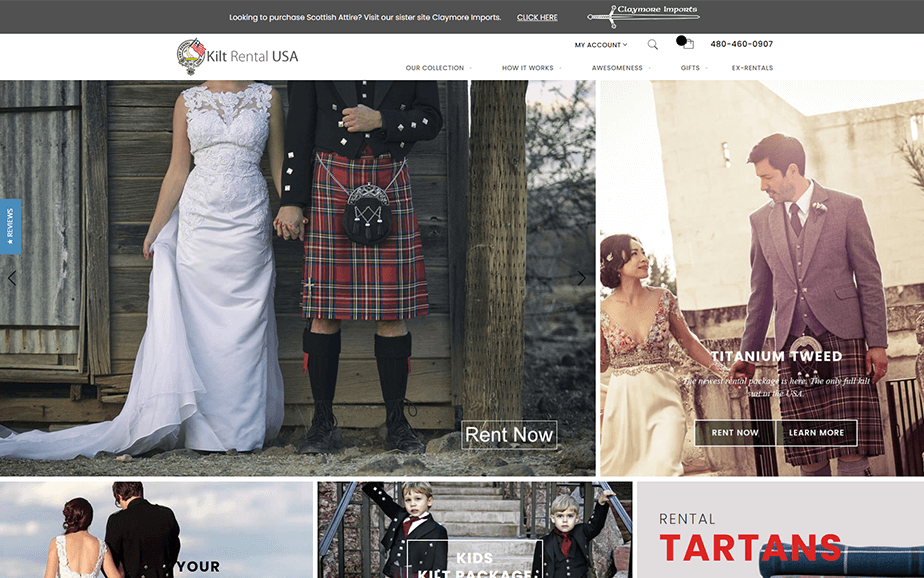Open the HOW IT WORKS dropdown

point(528,67)
